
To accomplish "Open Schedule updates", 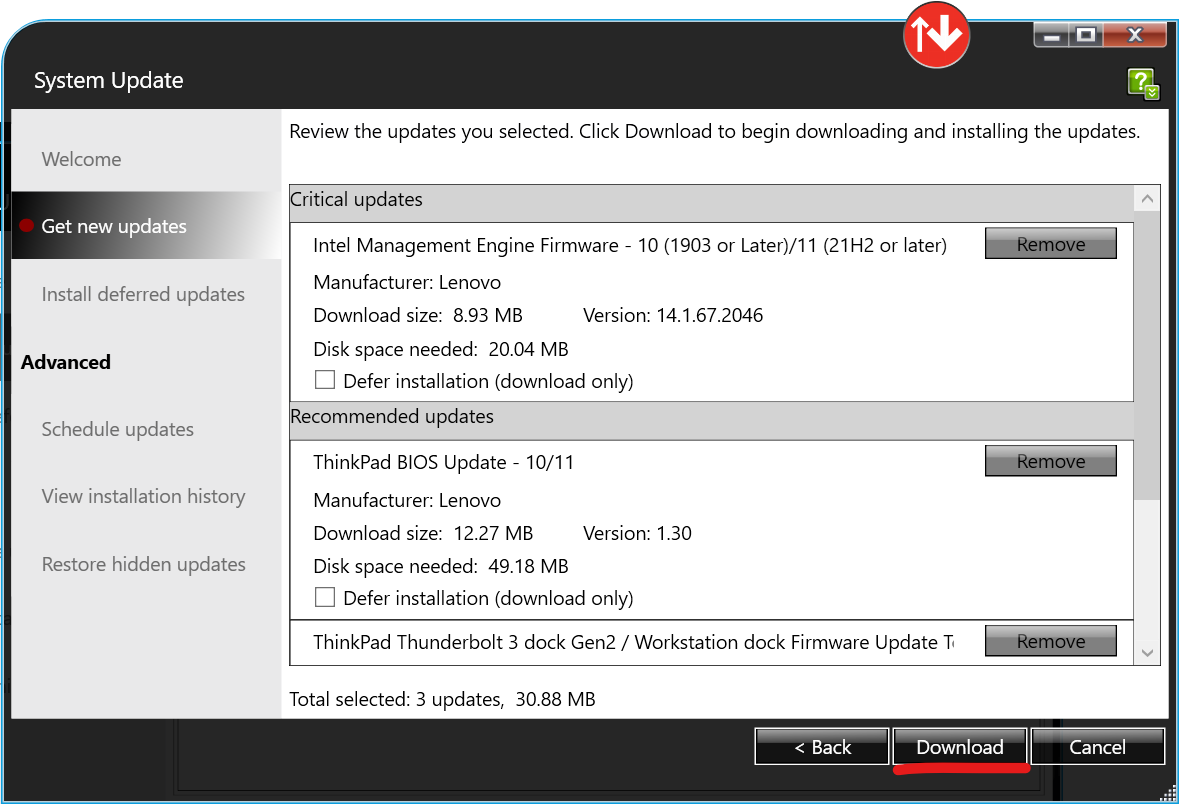I will (117, 429).
